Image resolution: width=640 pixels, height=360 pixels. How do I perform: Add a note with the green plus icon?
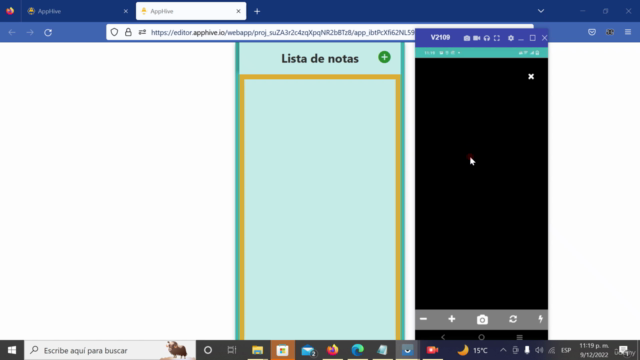point(384,57)
